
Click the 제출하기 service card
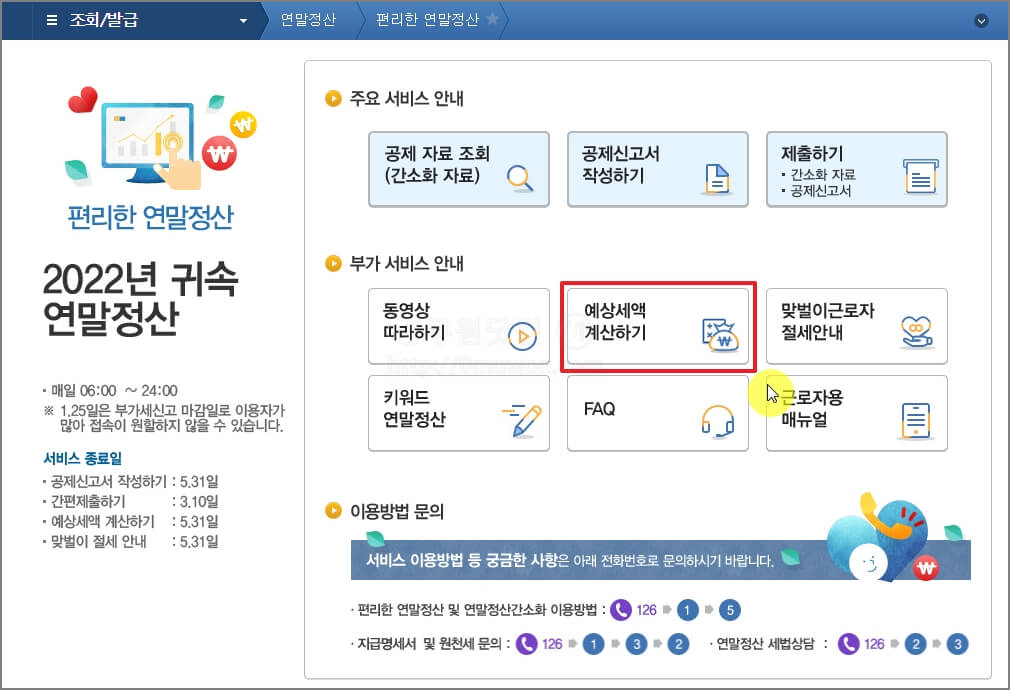(857, 169)
